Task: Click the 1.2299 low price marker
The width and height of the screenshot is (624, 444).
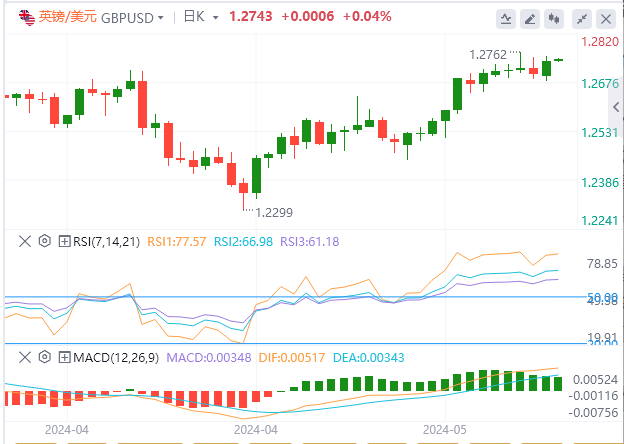Action: [274, 212]
